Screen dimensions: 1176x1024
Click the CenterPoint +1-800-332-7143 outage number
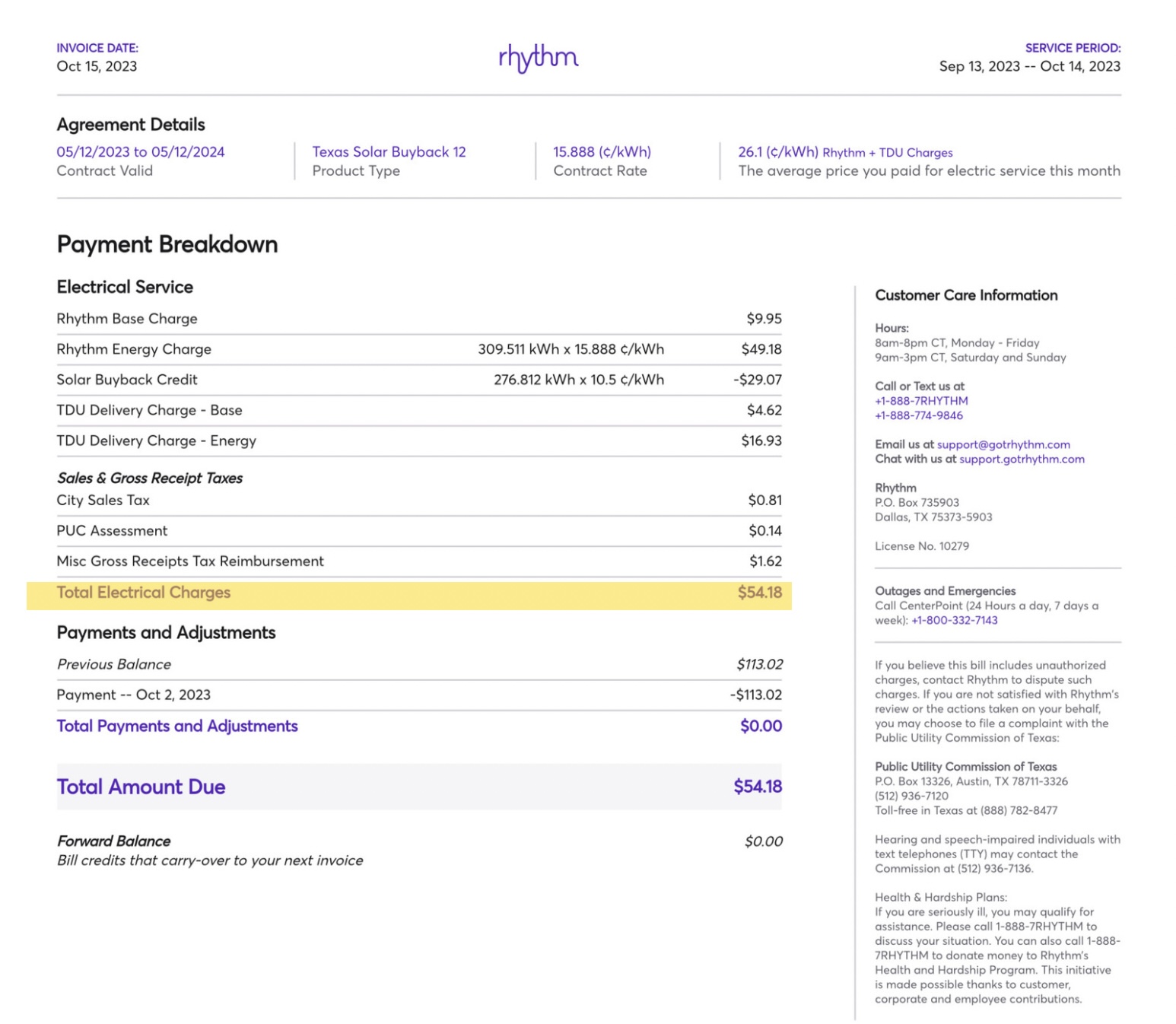[955, 620]
